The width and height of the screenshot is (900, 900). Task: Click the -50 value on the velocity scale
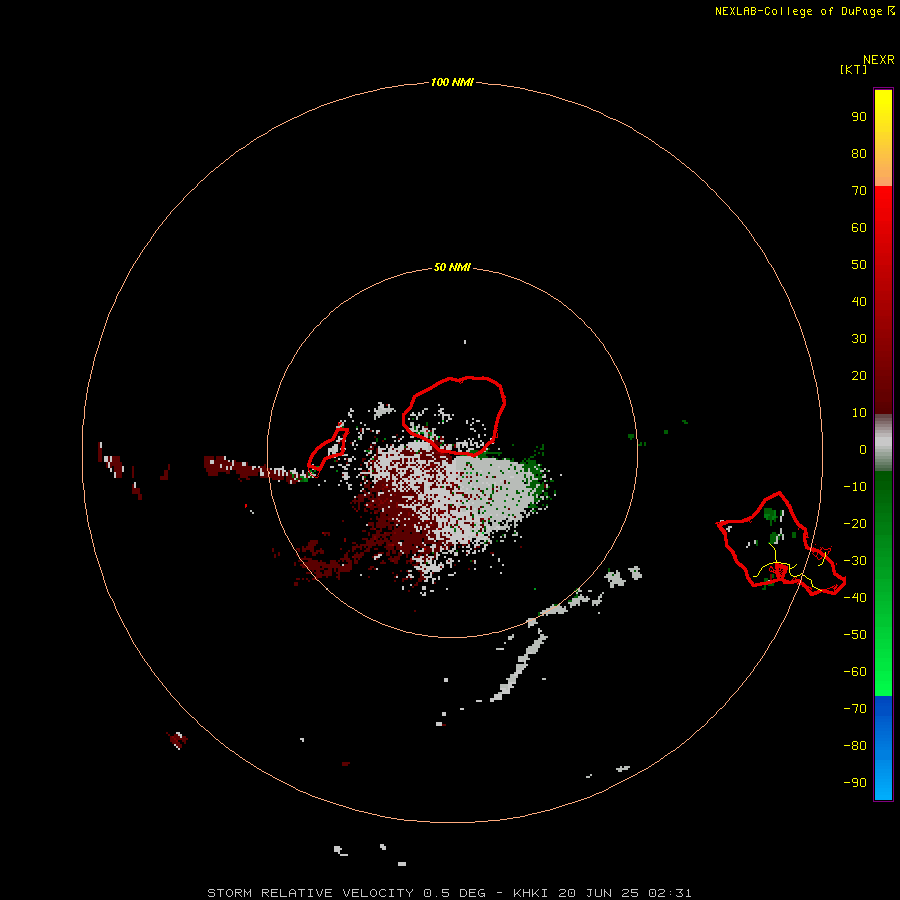(855, 635)
